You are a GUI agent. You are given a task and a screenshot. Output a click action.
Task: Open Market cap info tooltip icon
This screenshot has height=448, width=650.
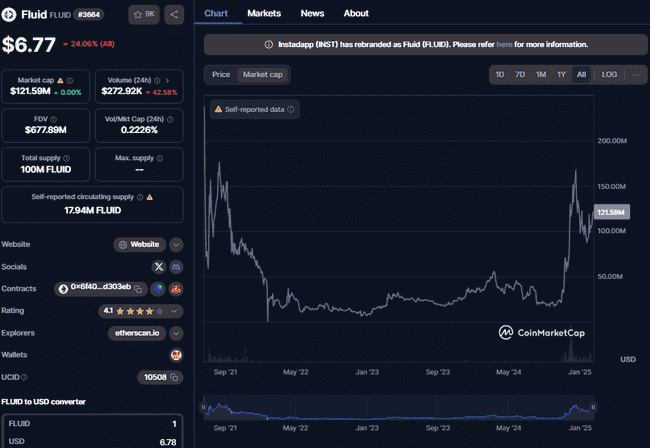pyautogui.click(x=70, y=80)
